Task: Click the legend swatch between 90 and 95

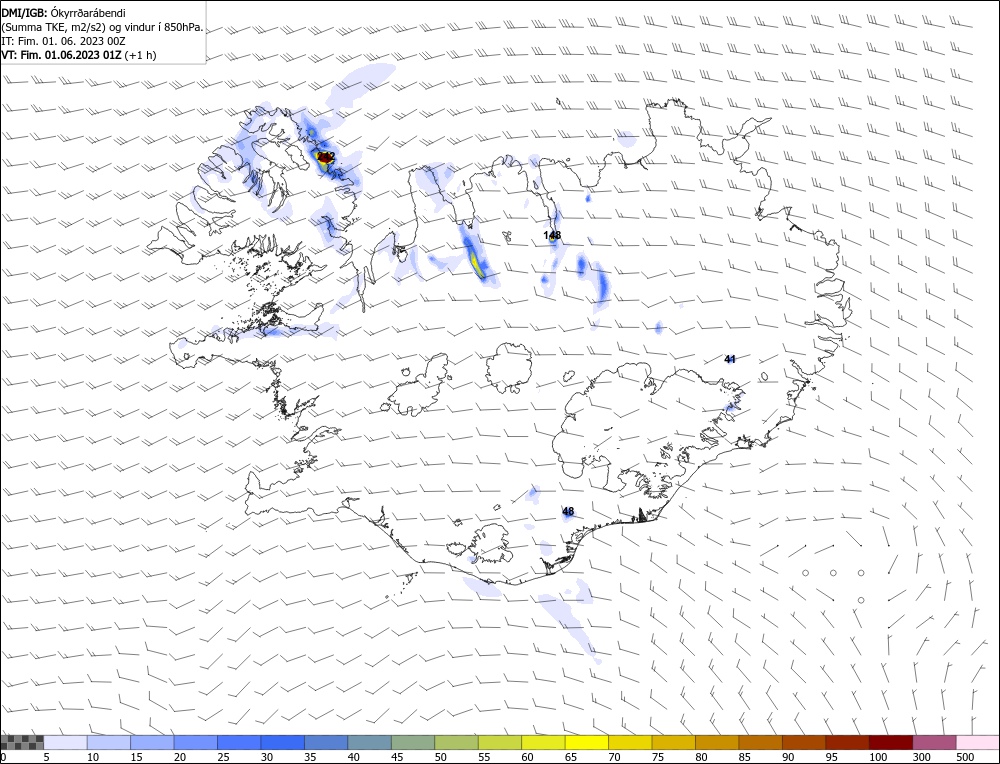Action: 804,742
